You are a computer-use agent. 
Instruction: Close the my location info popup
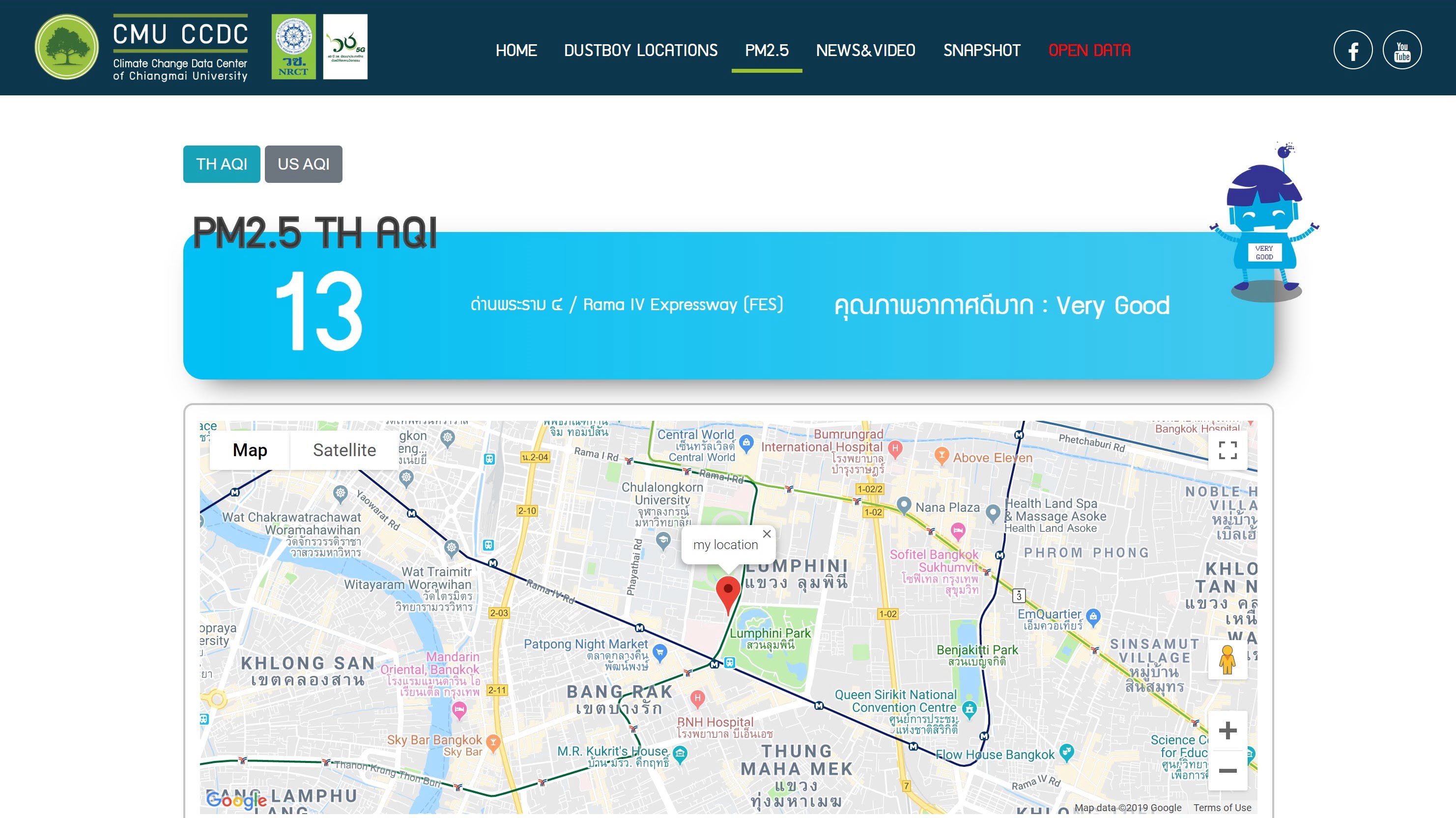[767, 534]
